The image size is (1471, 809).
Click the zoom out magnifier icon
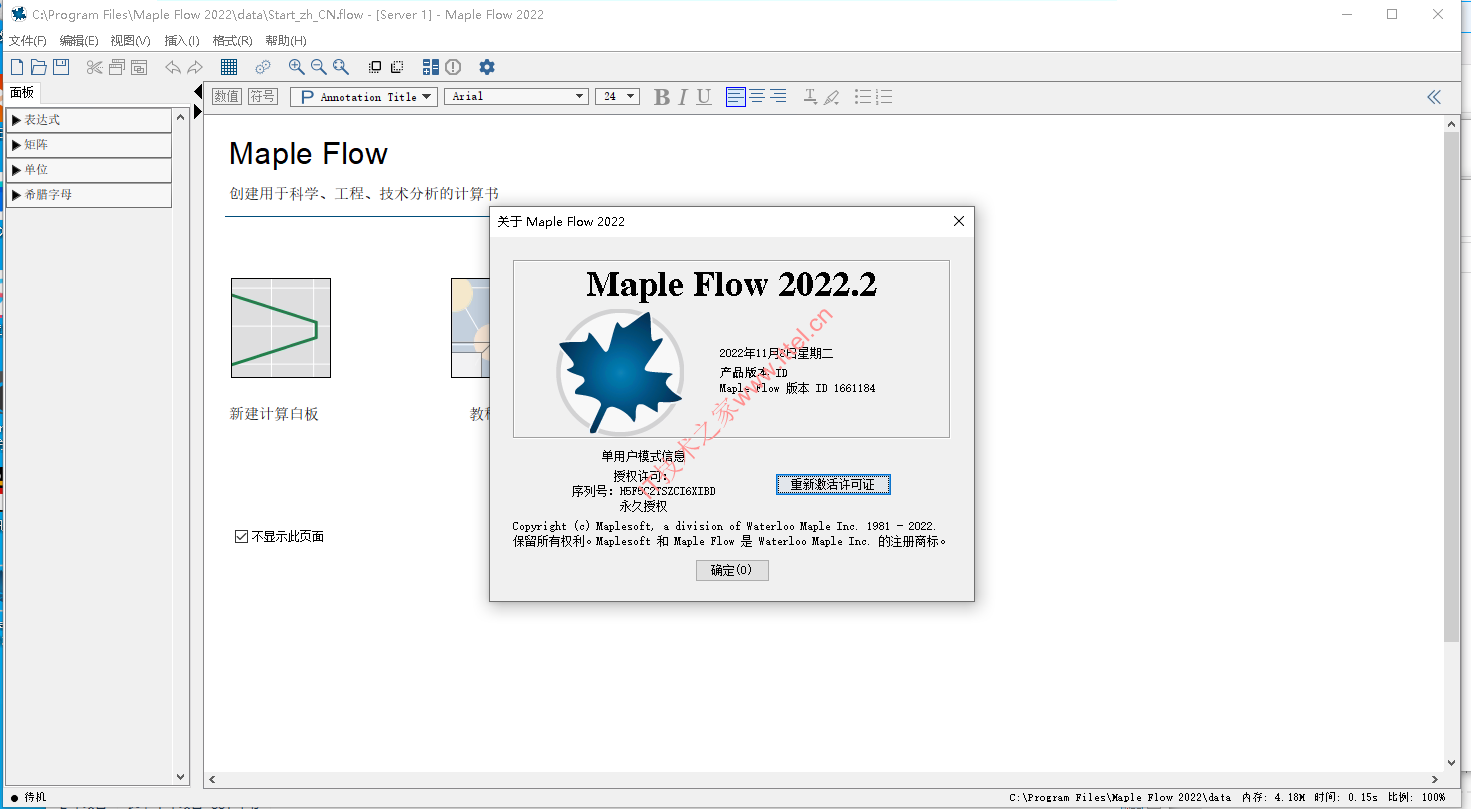coord(319,67)
